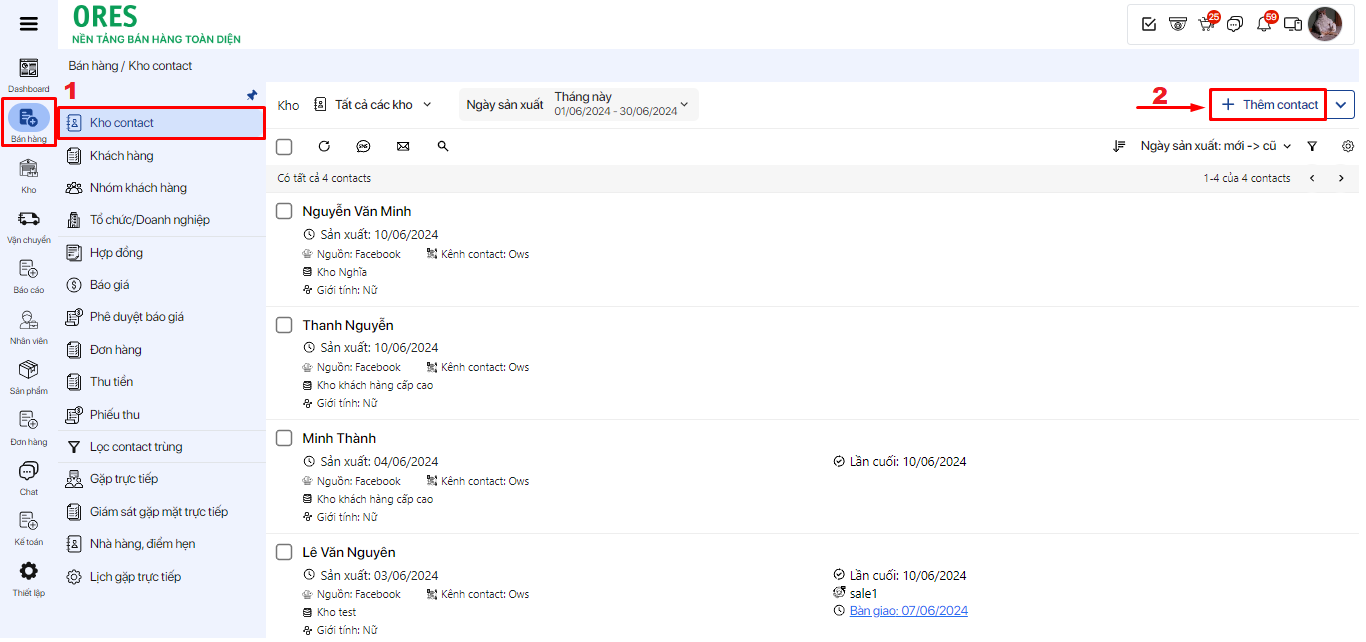The image size is (1366, 642).
Task: Open the Bàn giao: 07/06/2024 link
Action: pyautogui.click(x=908, y=611)
